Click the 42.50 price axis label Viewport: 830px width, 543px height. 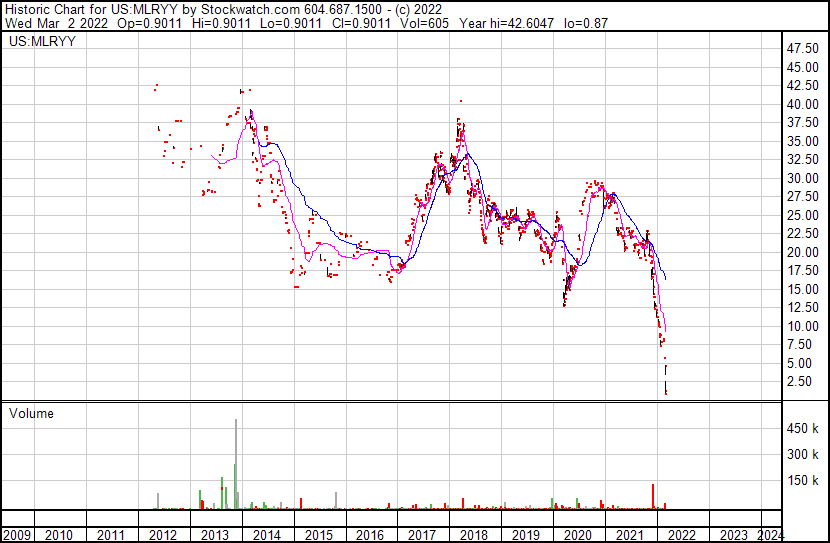point(802,86)
